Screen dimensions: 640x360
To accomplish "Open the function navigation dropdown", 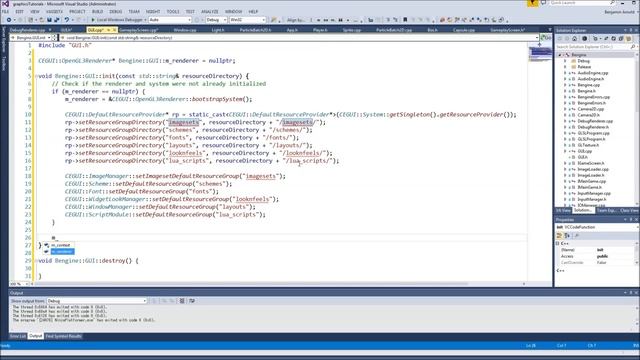I will point(299,38).
